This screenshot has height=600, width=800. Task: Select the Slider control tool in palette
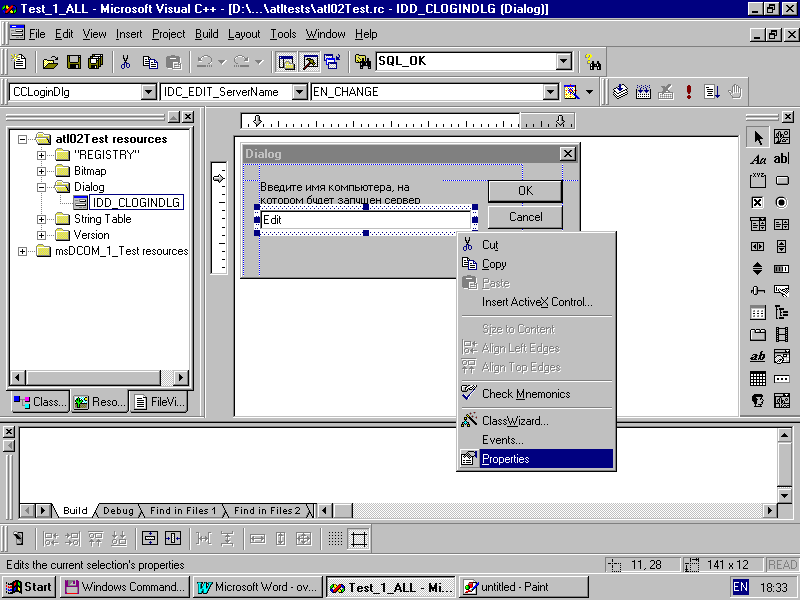click(x=758, y=290)
